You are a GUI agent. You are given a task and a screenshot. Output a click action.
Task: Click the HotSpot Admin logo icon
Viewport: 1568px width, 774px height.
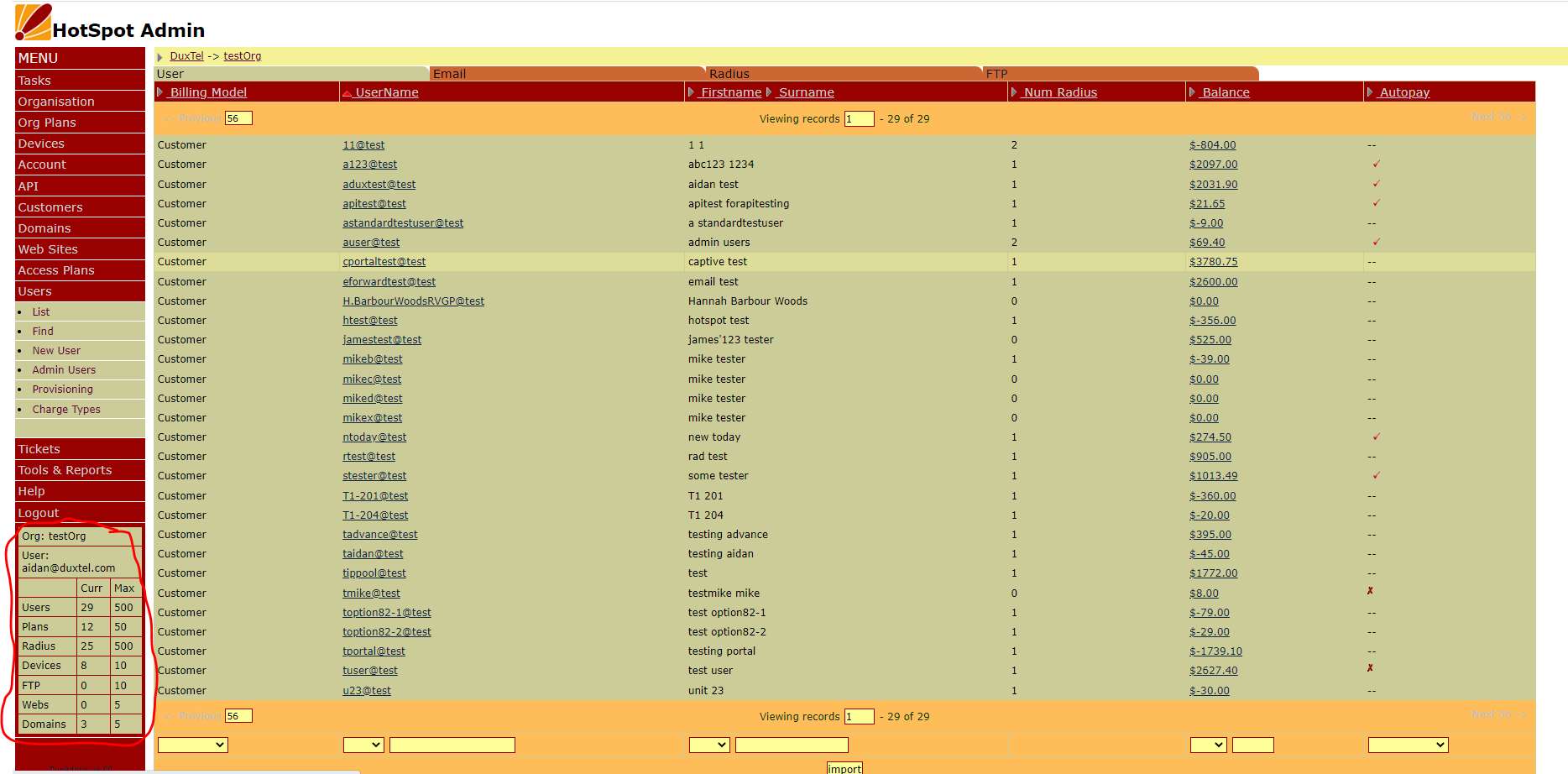(33, 22)
